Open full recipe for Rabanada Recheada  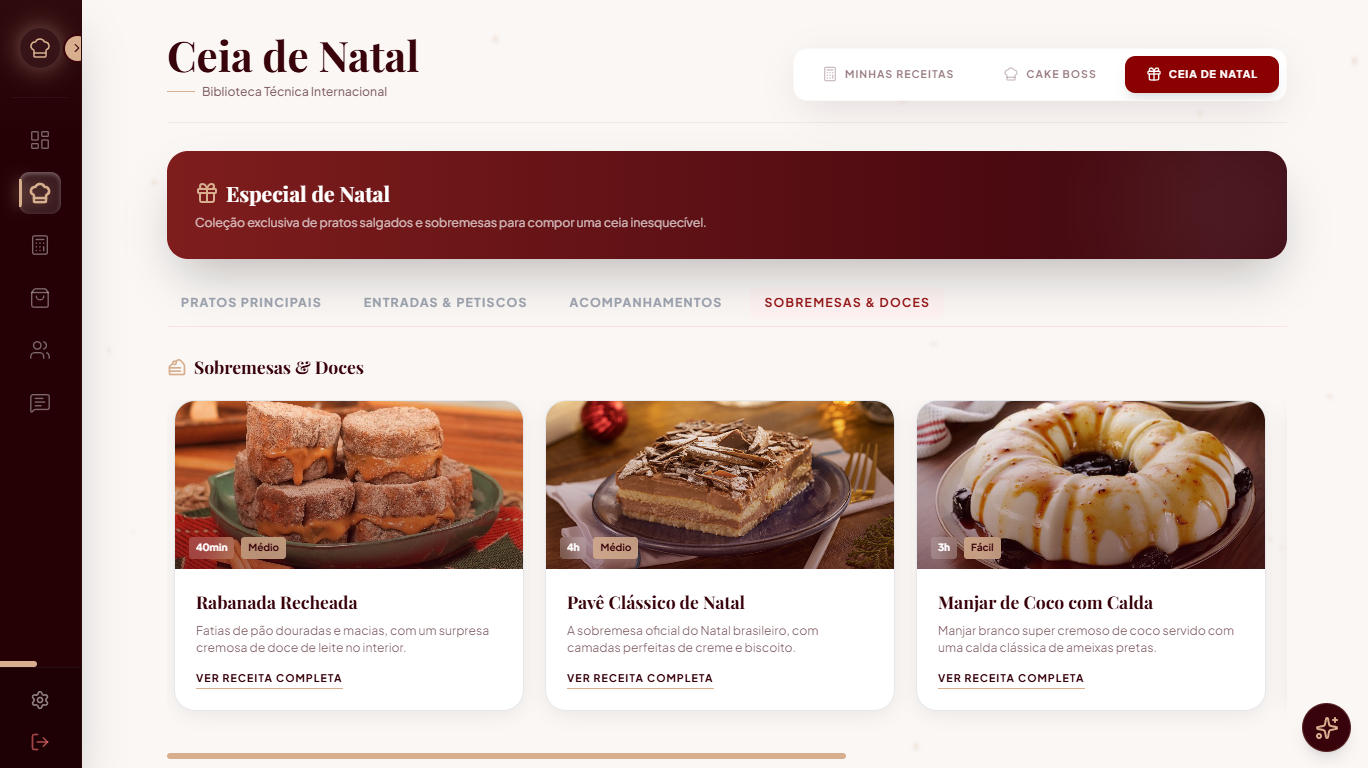point(269,678)
